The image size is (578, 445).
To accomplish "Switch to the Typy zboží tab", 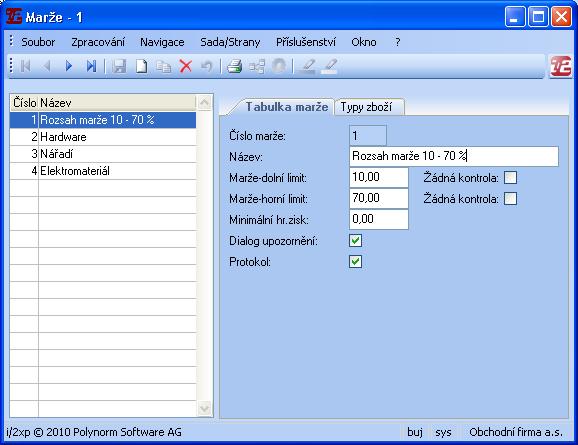I will [x=366, y=107].
